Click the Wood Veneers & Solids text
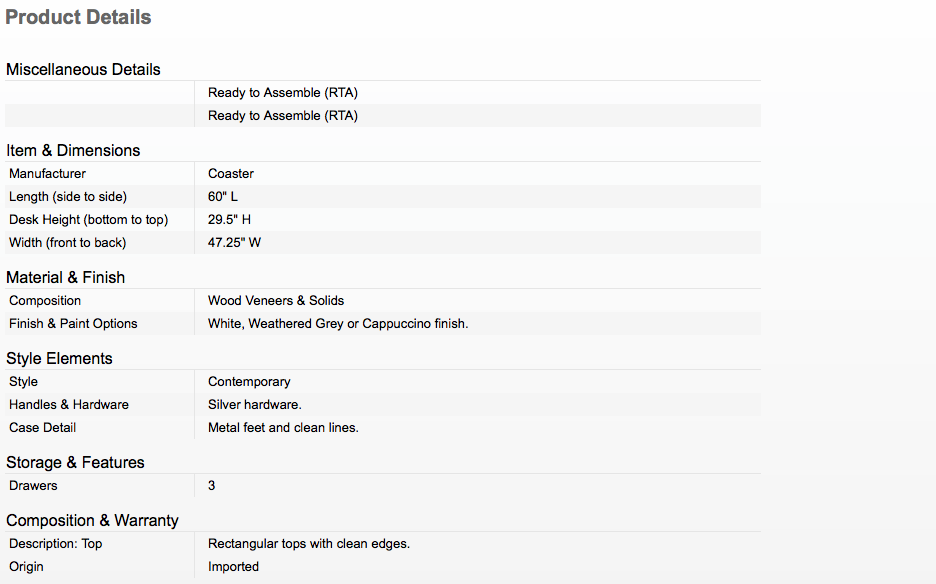 276,300
